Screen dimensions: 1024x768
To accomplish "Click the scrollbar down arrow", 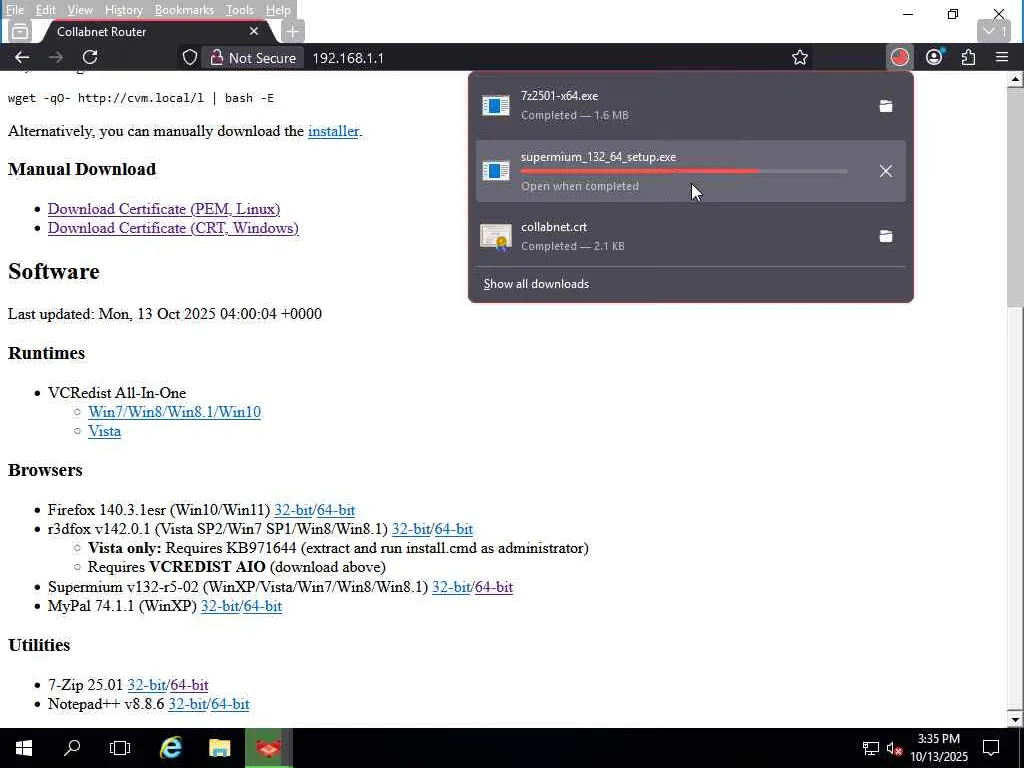I will (1014, 719).
